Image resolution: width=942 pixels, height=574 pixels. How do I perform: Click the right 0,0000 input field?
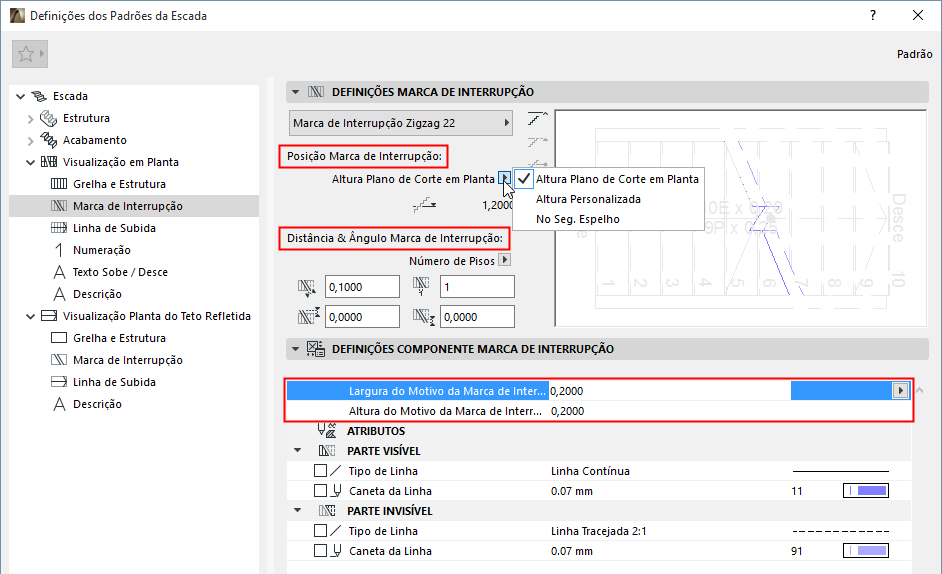point(477,317)
